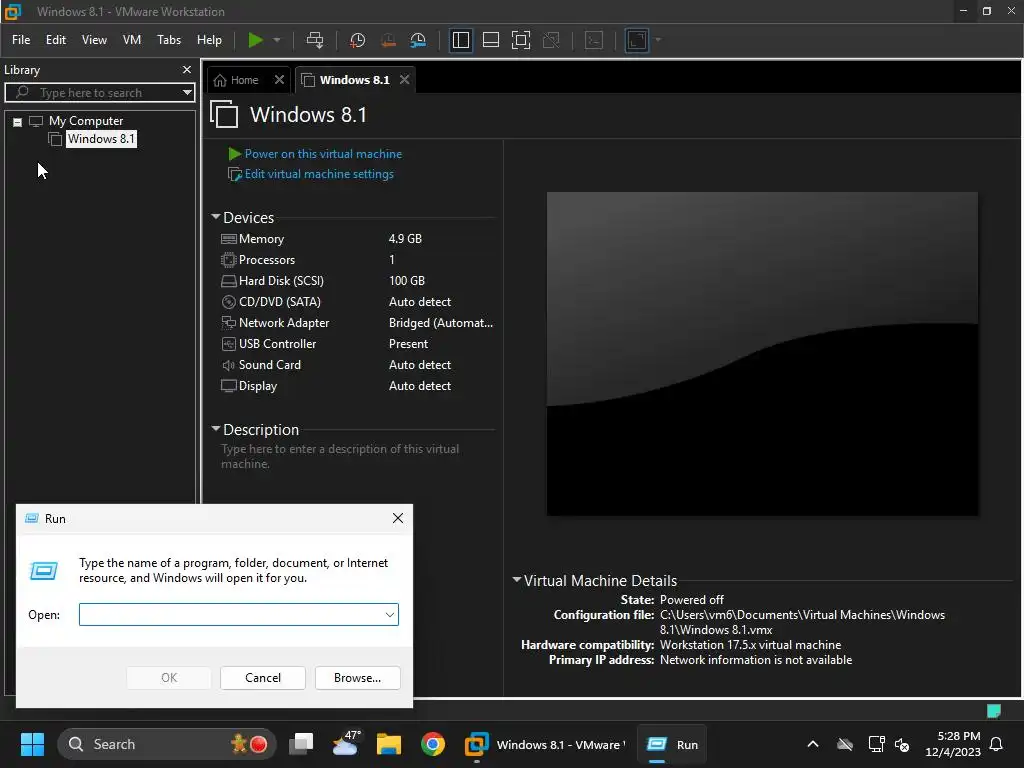Click the console view toolbar icon
The width and height of the screenshot is (1024, 768).
(594, 40)
